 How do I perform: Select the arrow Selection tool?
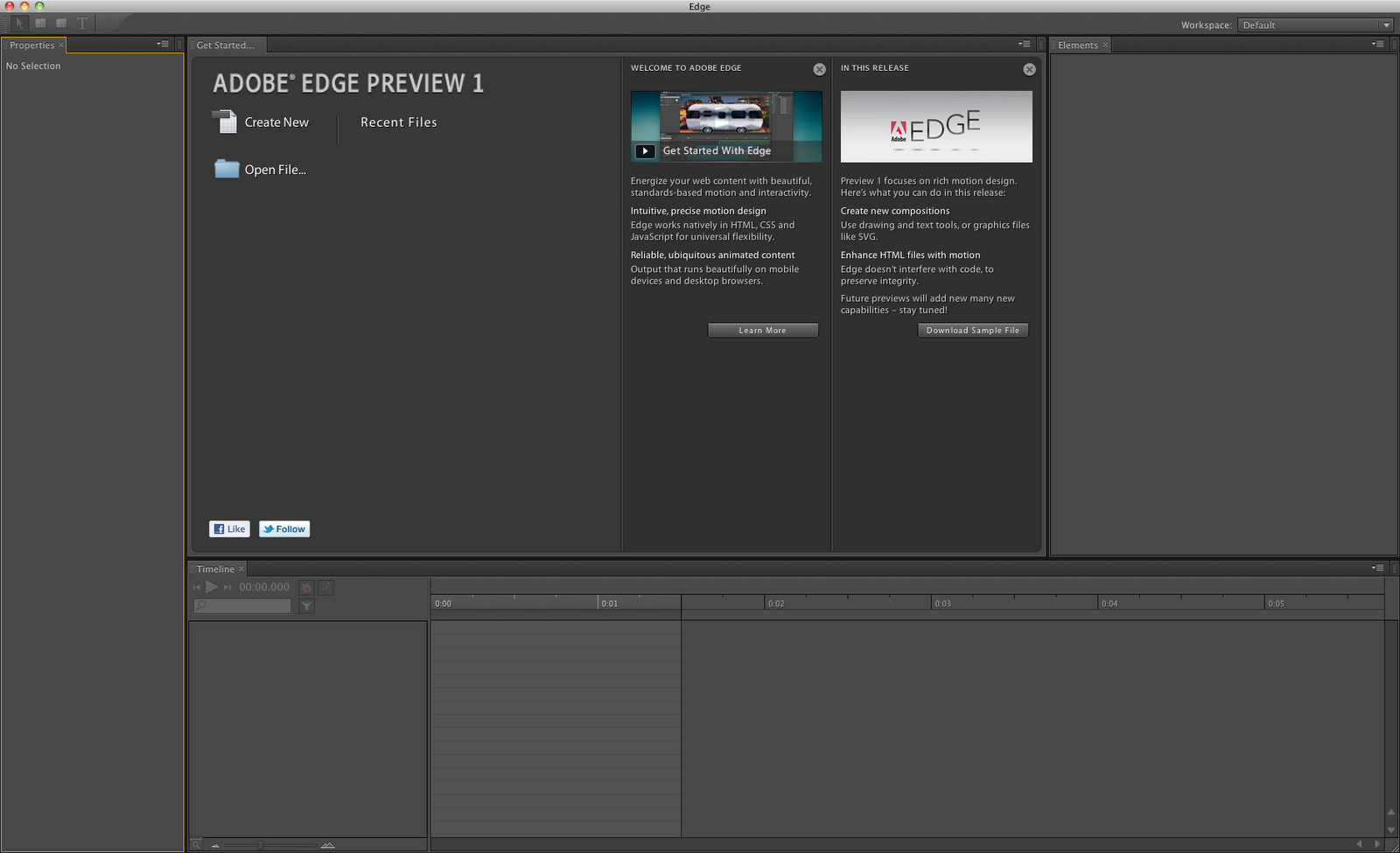point(19,24)
